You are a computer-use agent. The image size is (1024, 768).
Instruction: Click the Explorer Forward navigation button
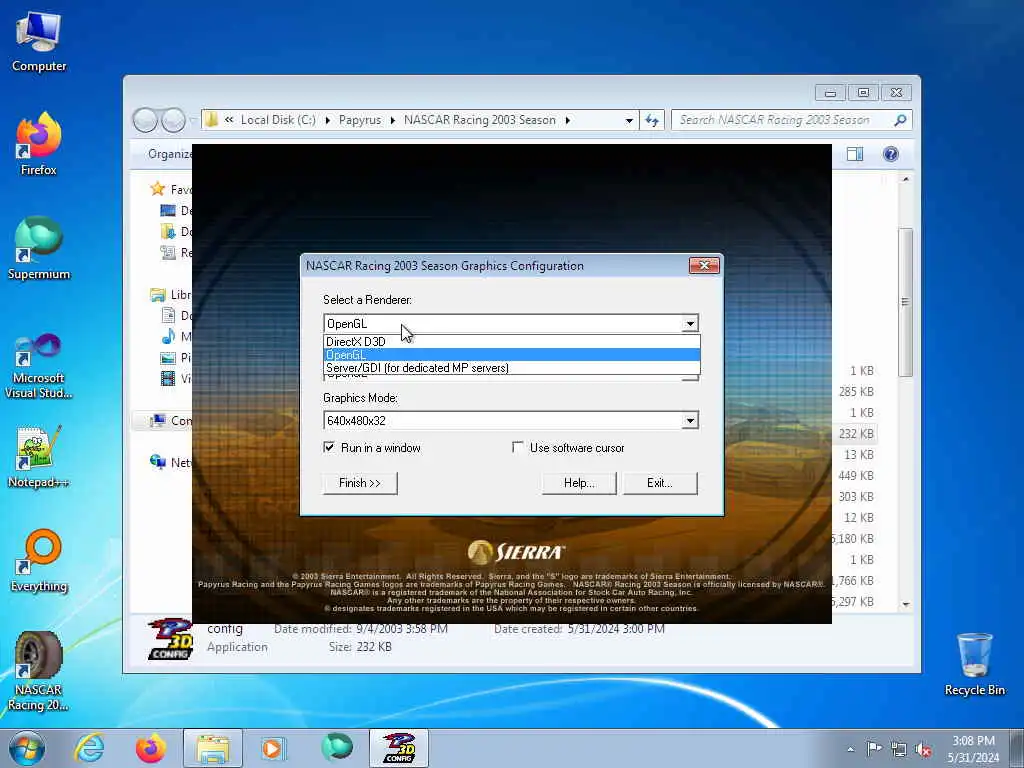pos(173,120)
